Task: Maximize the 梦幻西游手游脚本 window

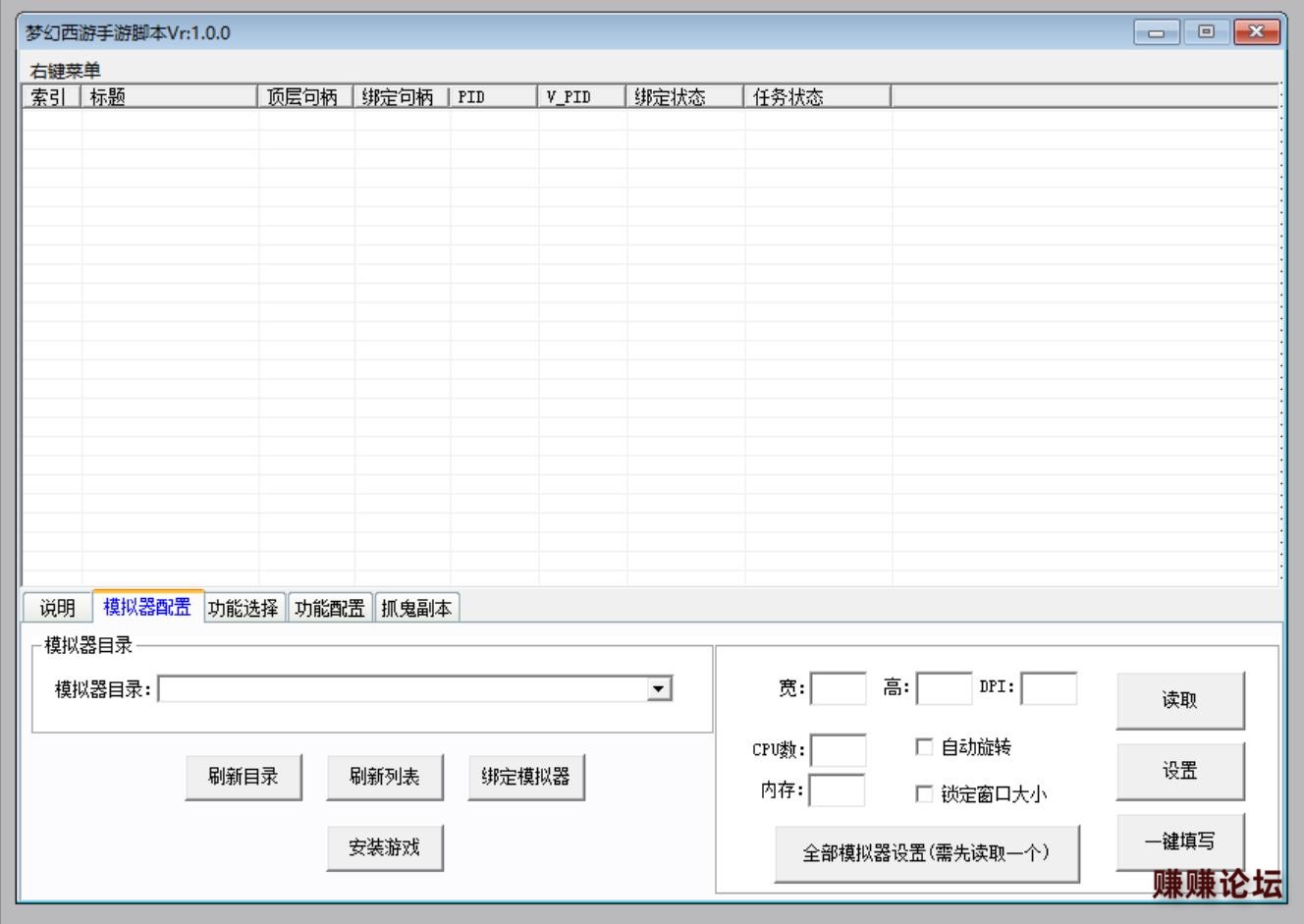Action: (x=1207, y=32)
